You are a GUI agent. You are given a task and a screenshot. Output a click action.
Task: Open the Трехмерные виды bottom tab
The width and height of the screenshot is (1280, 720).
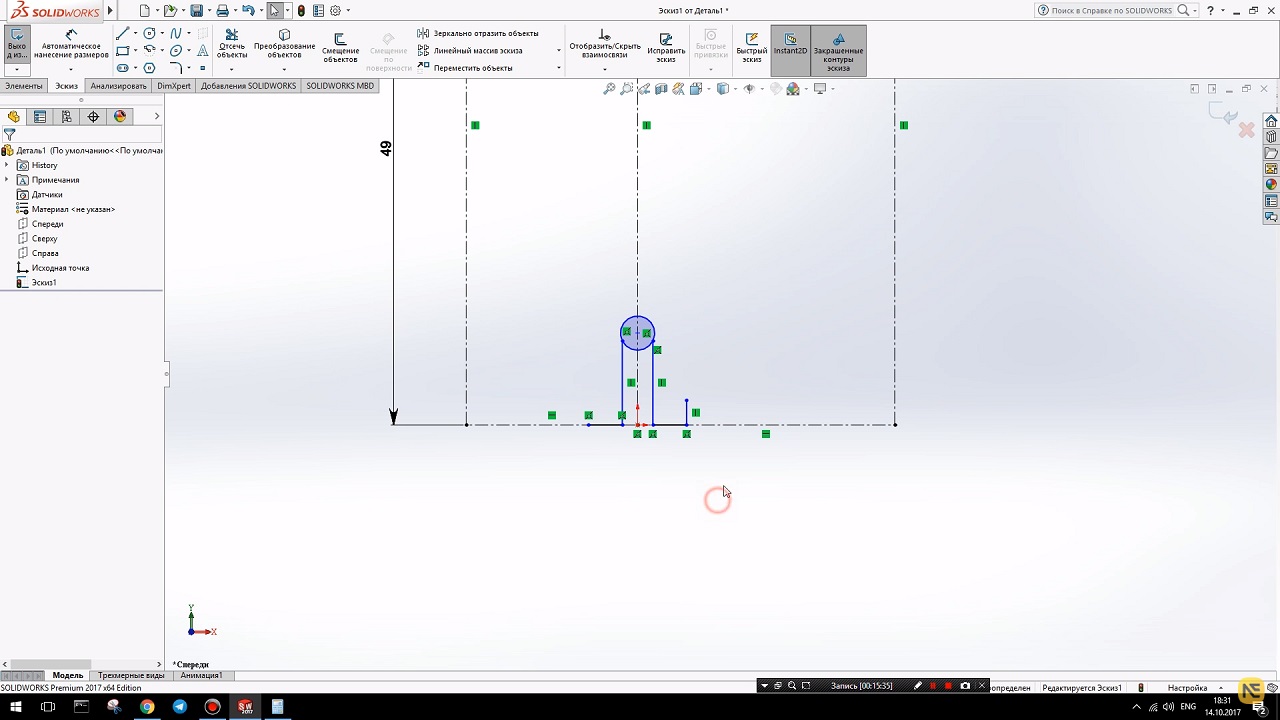(131, 676)
